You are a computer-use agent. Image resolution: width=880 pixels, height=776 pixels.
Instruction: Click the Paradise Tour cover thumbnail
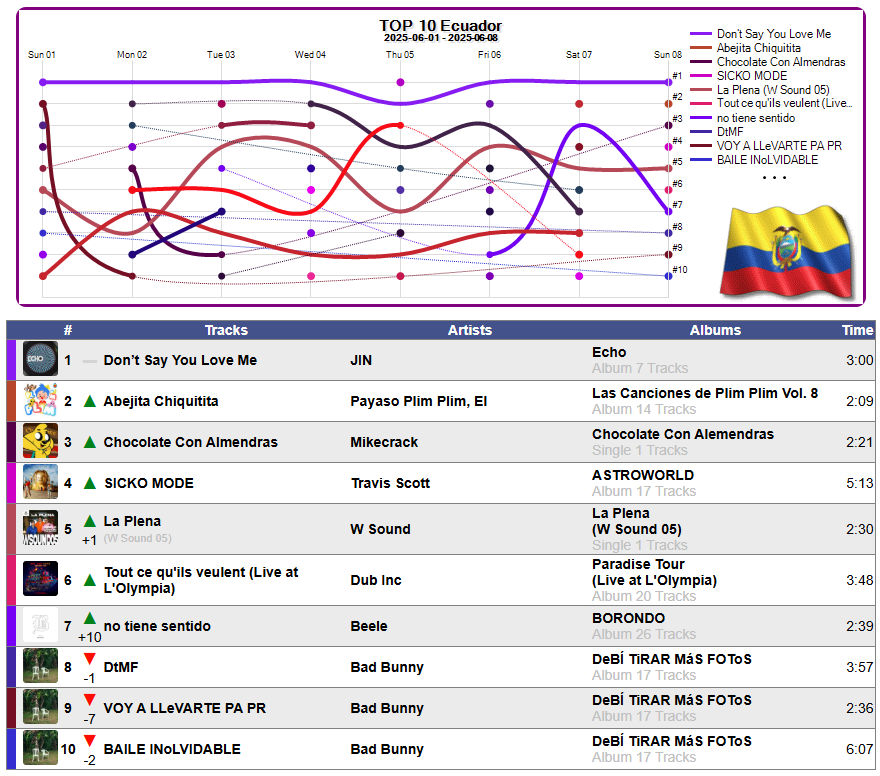(x=40, y=579)
